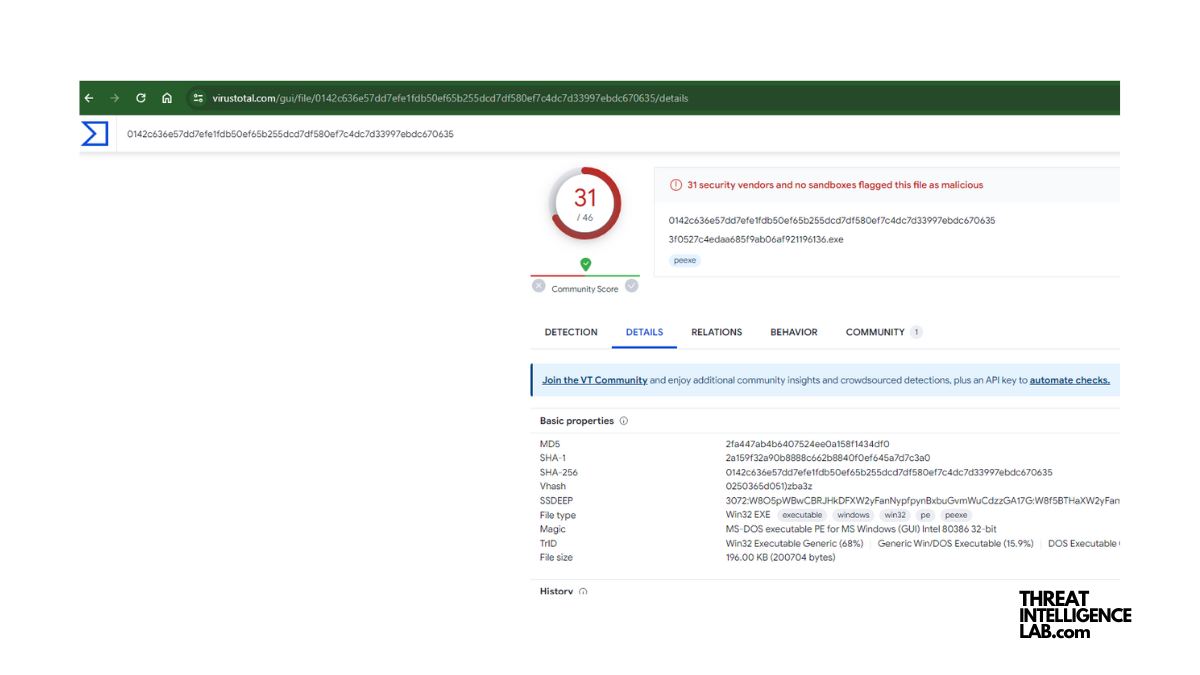Click the browser back arrow
The height and width of the screenshot is (675, 1200).
click(88, 98)
